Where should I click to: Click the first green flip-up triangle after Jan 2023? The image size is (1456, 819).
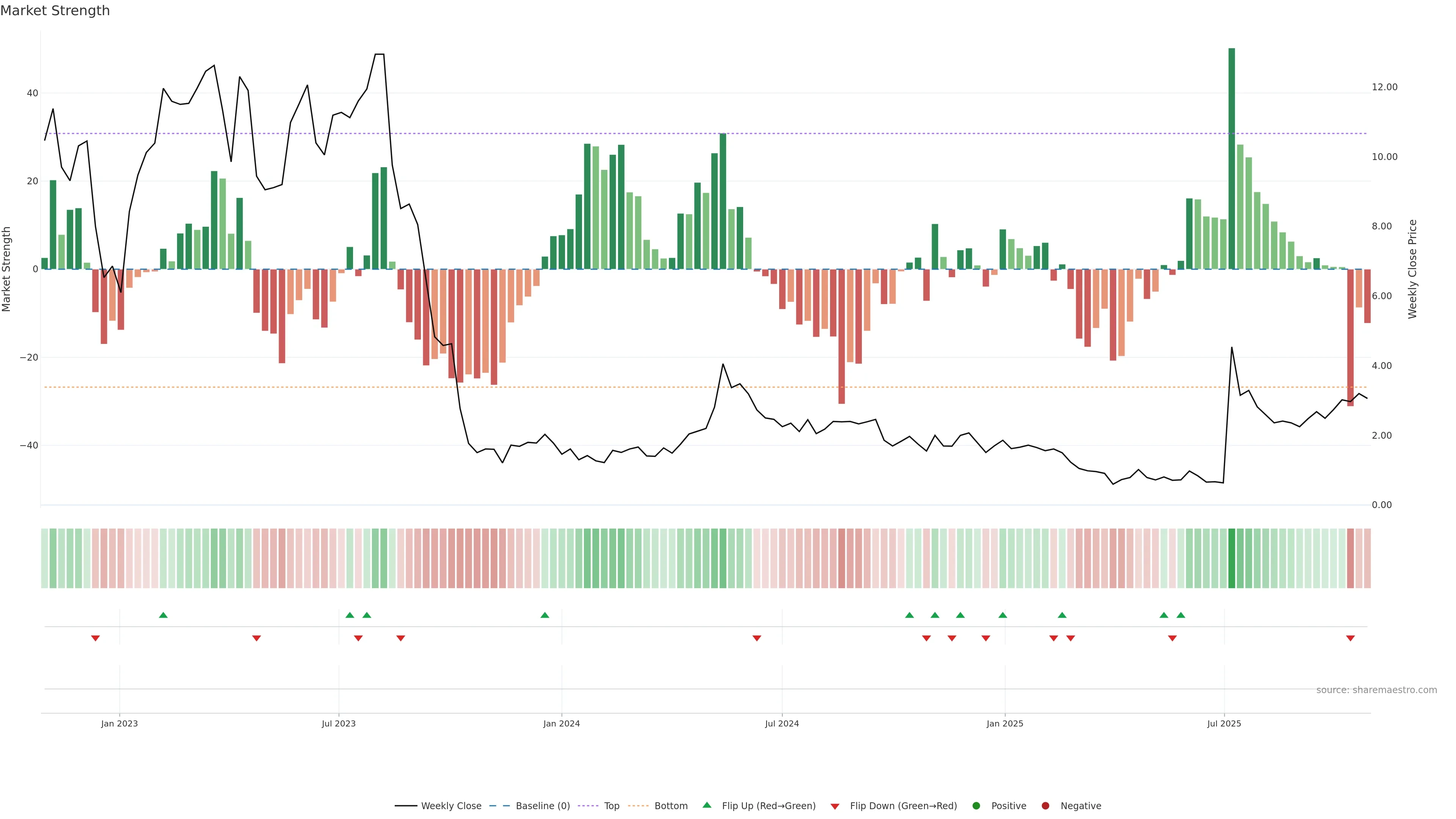(163, 615)
